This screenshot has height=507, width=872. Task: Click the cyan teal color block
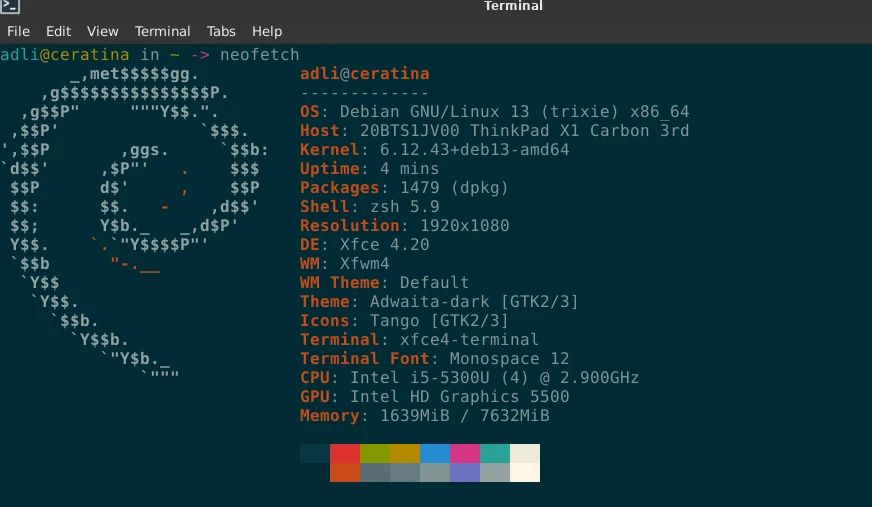(x=495, y=454)
